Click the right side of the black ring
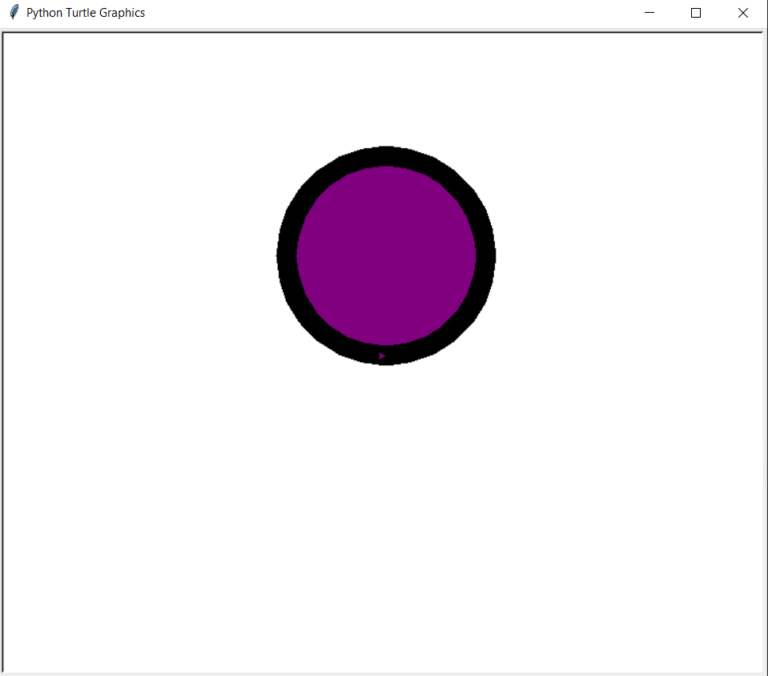The width and height of the screenshot is (768, 676). (x=485, y=256)
